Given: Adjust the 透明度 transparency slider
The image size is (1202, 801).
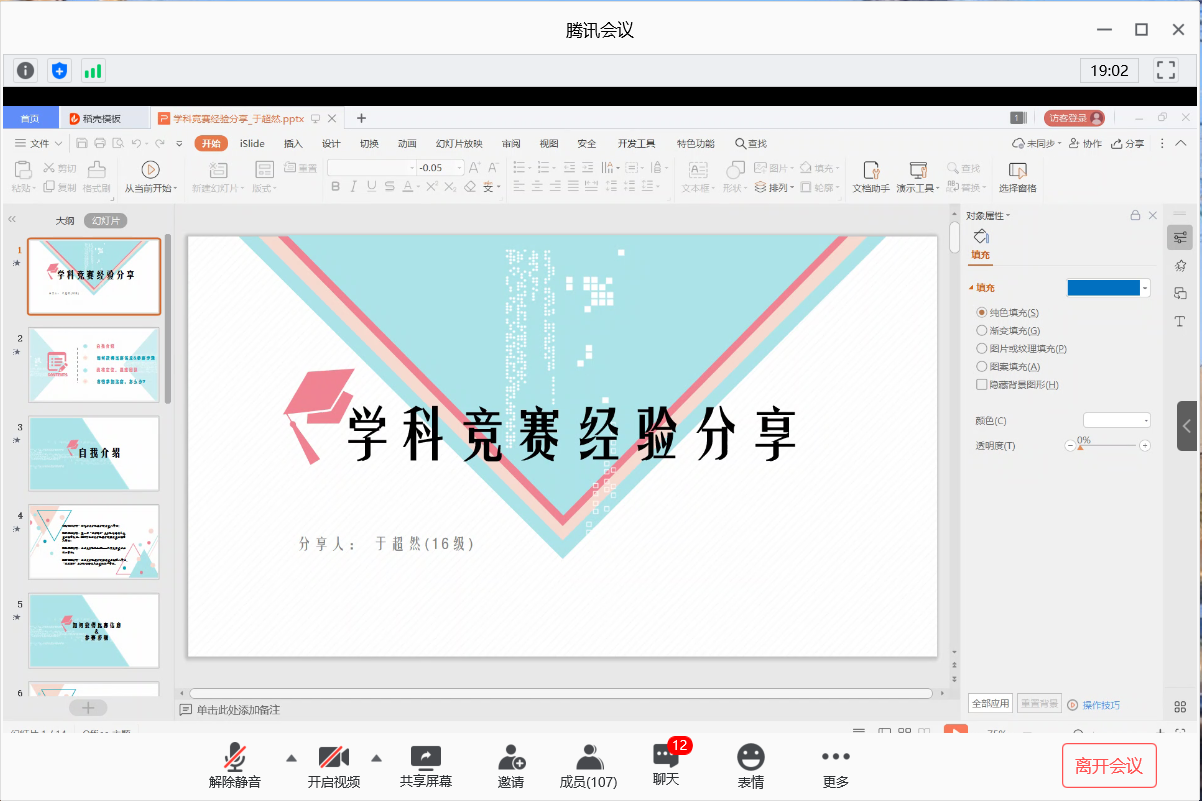Looking at the screenshot, I should coord(1080,445).
